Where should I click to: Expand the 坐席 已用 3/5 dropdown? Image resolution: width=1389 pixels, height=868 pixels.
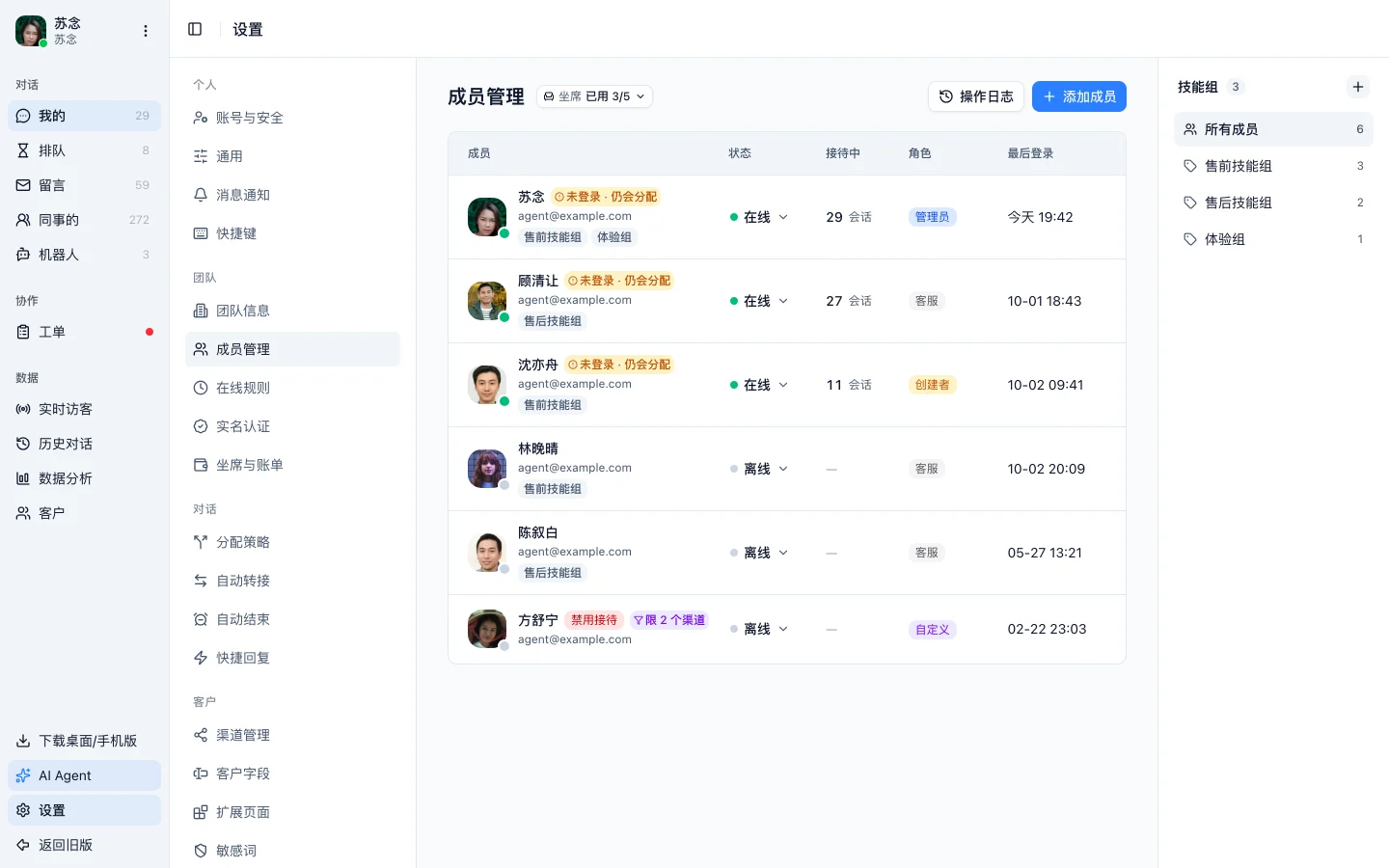click(594, 96)
